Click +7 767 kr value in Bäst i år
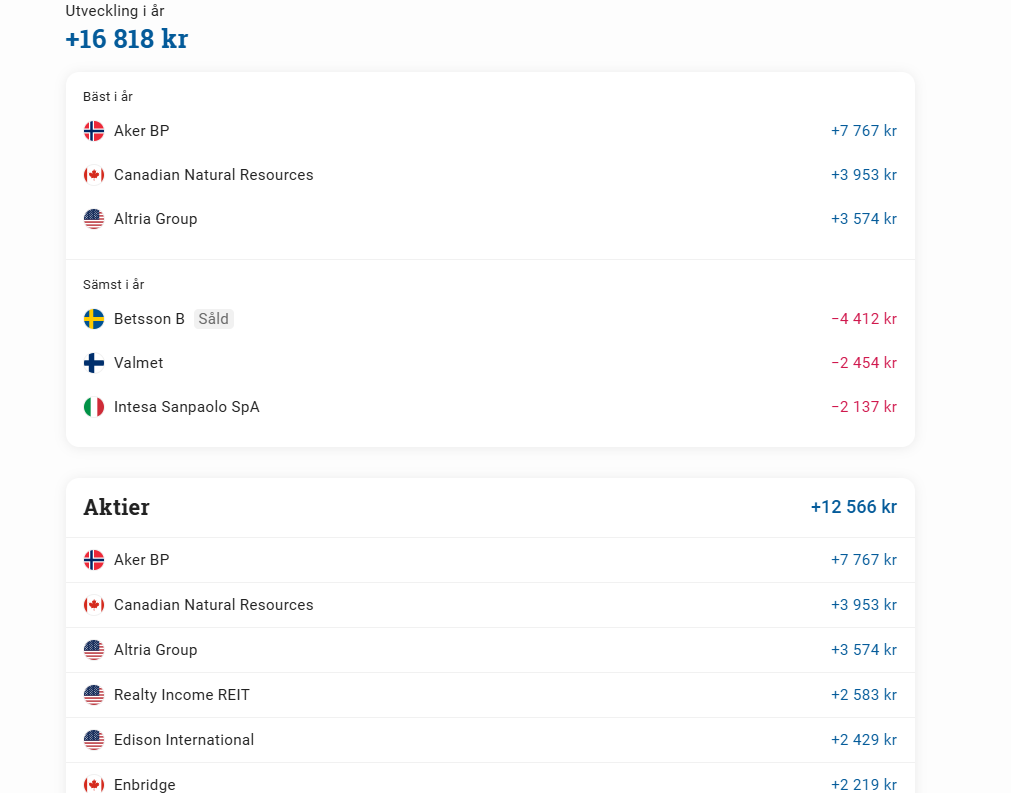 [x=864, y=131]
